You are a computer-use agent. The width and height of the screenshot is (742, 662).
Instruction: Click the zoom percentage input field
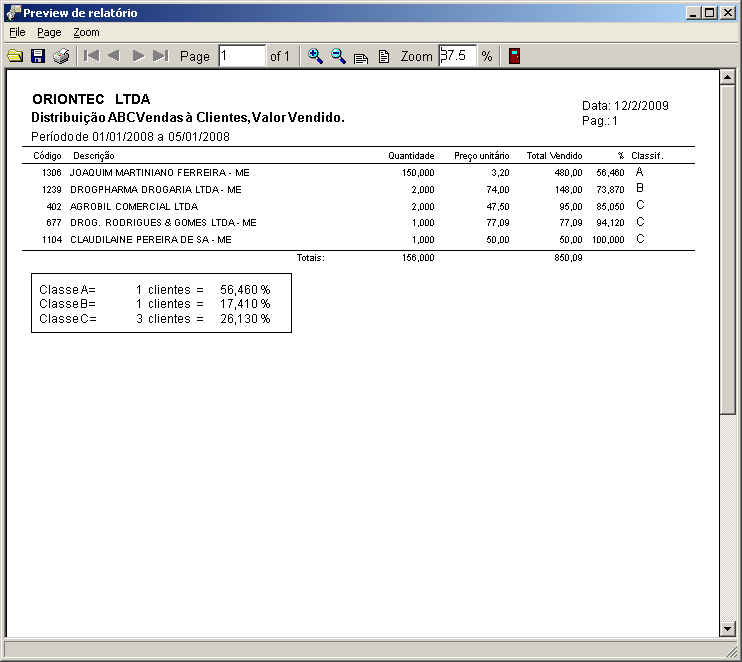pyautogui.click(x=458, y=56)
